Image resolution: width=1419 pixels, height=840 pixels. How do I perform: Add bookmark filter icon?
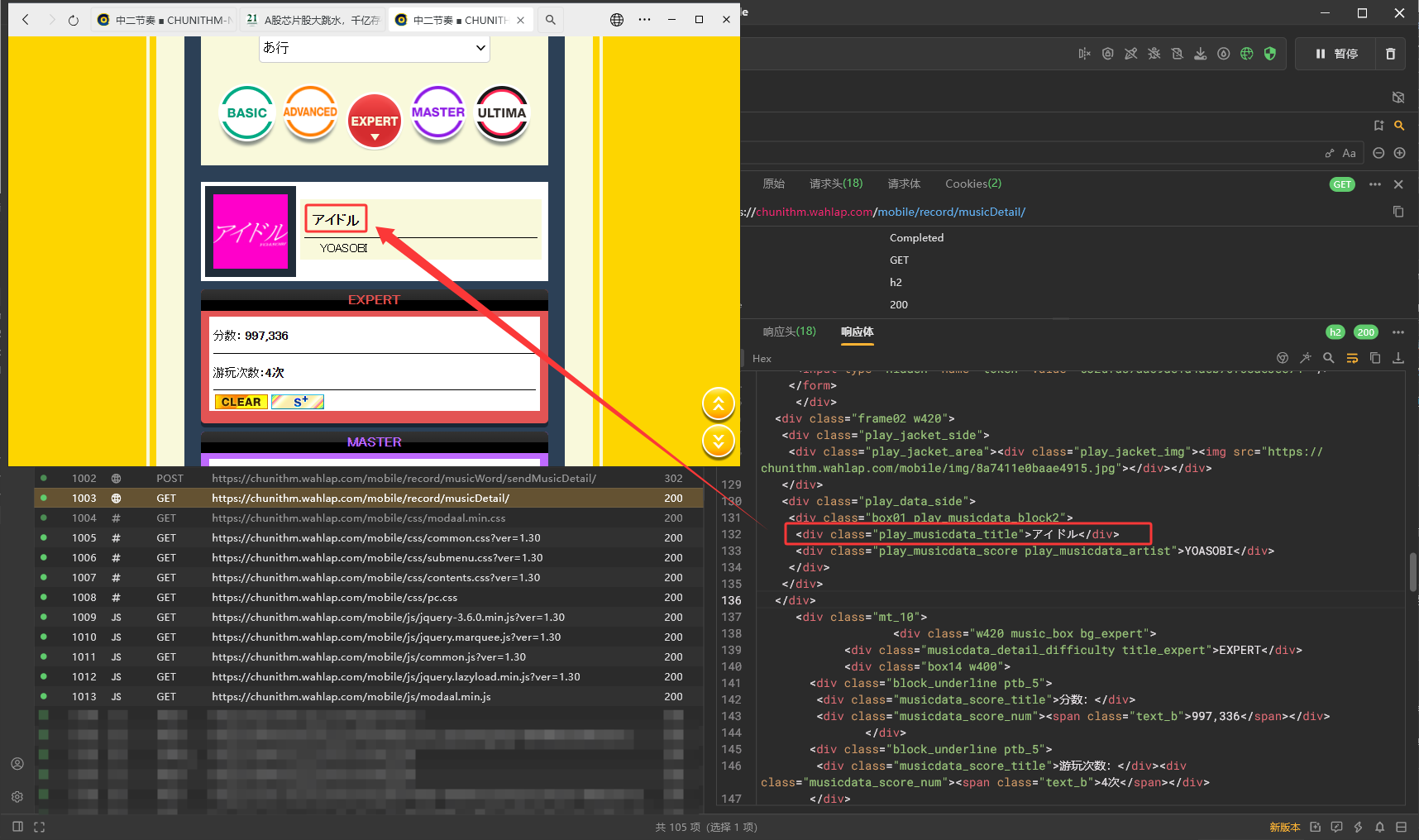point(1378,126)
